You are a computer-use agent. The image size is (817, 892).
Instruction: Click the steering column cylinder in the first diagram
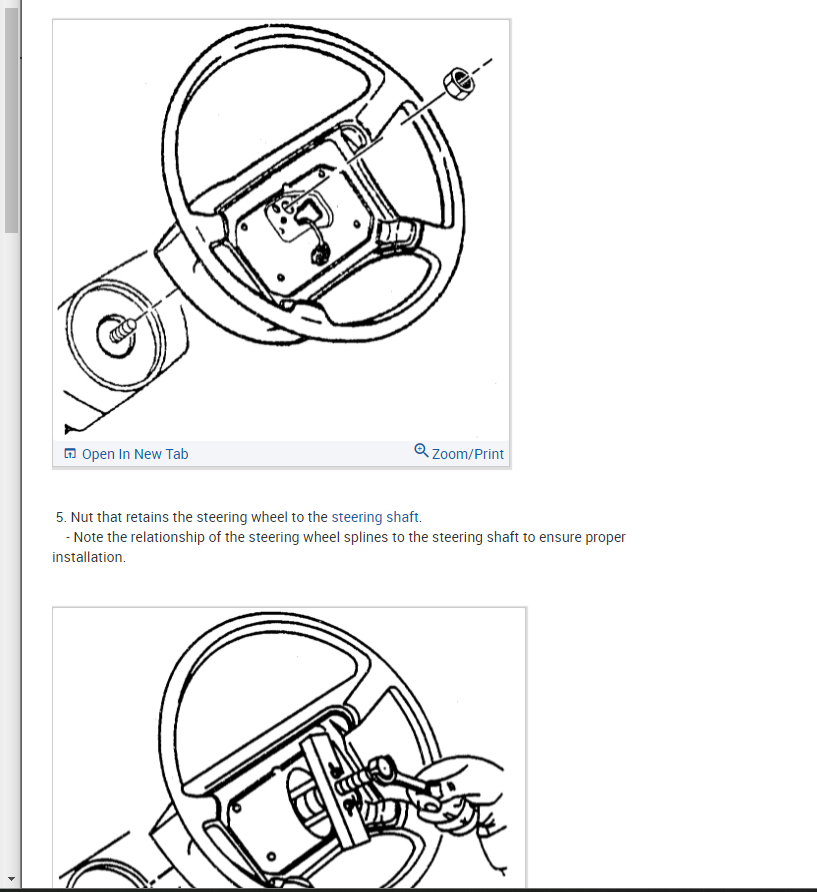pyautogui.click(x=117, y=336)
